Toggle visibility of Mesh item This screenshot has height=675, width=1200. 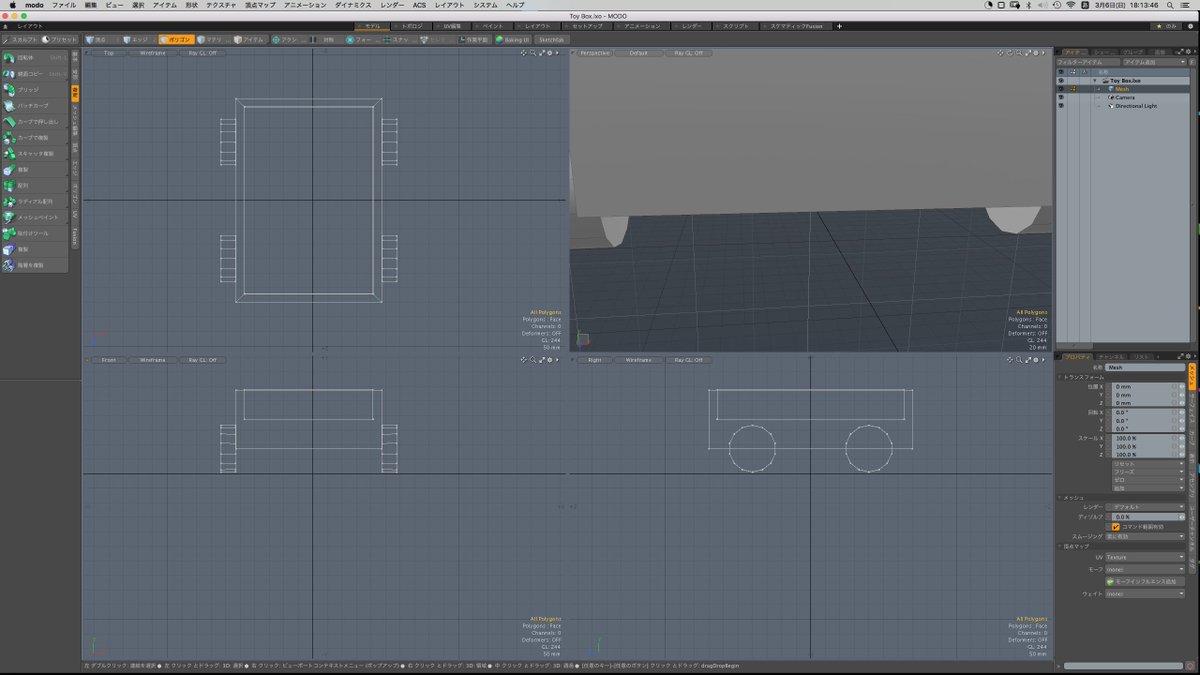(1060, 89)
